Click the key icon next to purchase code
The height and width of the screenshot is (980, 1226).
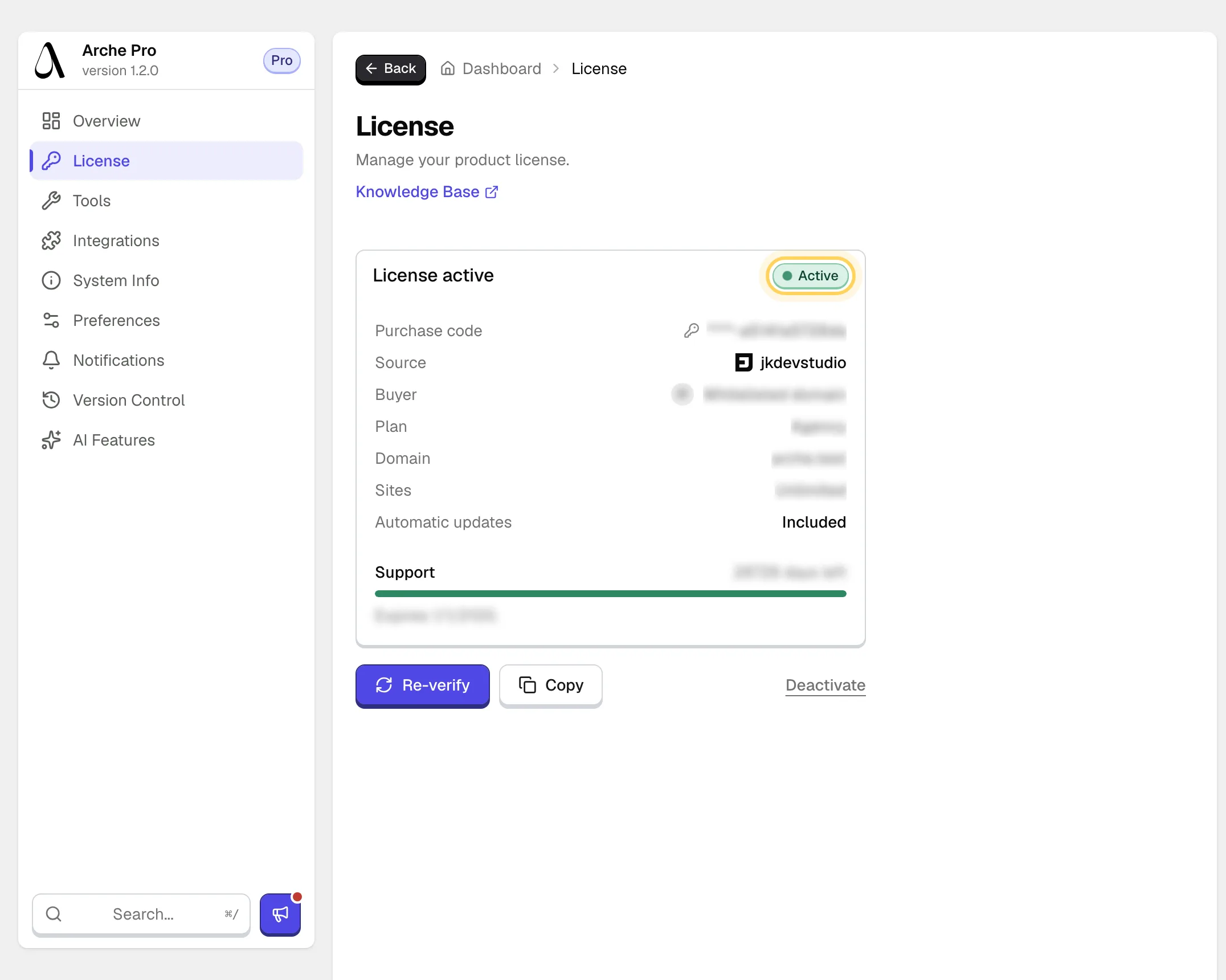(x=692, y=330)
